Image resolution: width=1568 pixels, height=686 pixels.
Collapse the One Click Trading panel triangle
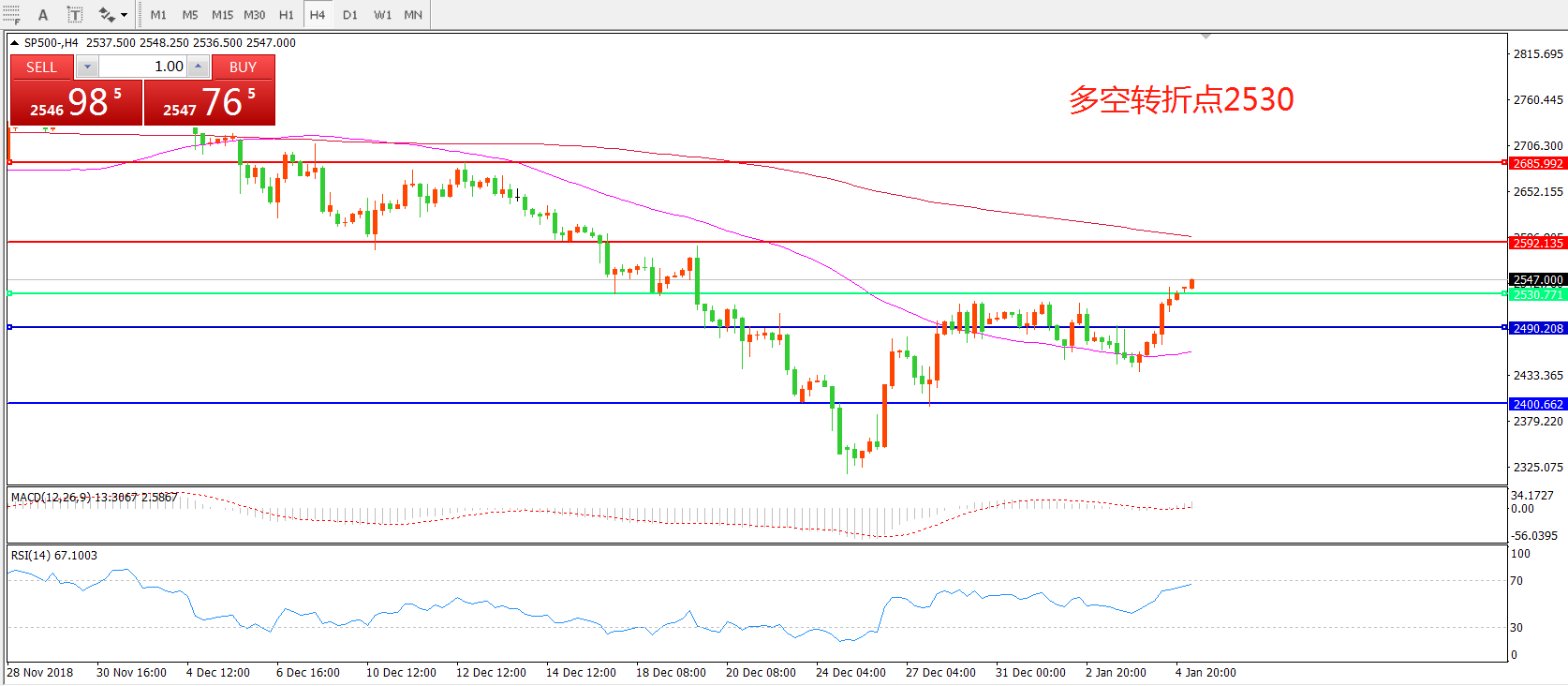(14, 42)
